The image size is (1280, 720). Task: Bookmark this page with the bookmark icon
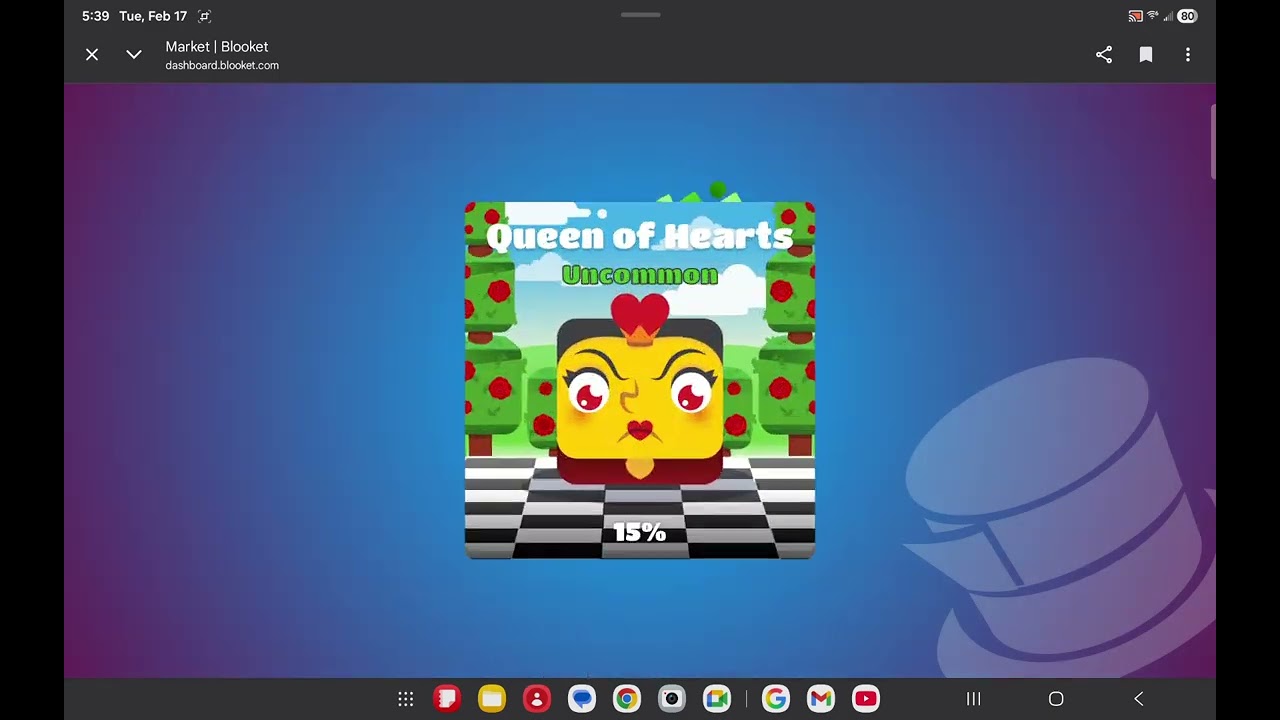1146,55
